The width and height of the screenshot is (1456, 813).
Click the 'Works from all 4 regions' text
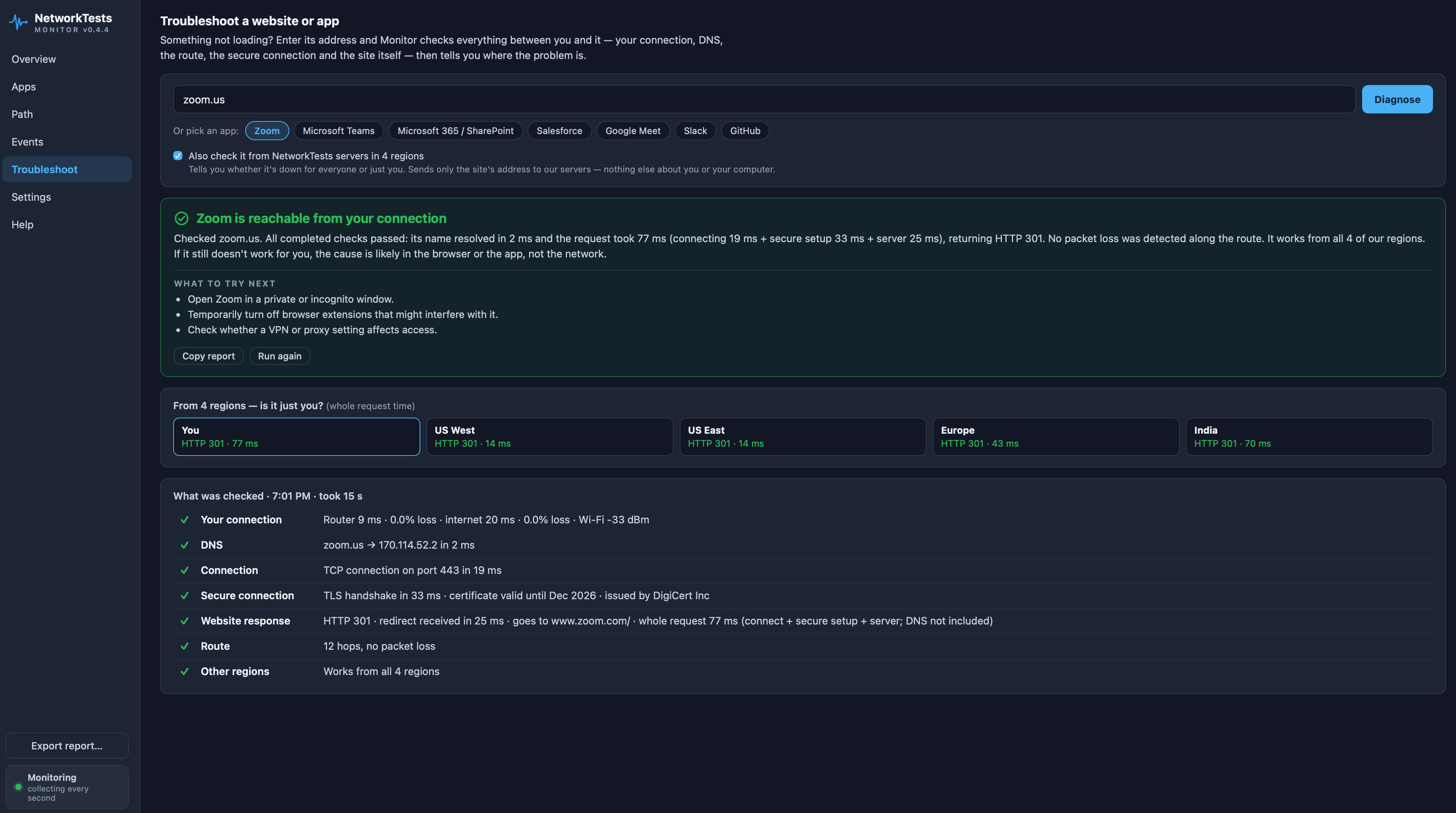[382, 672]
